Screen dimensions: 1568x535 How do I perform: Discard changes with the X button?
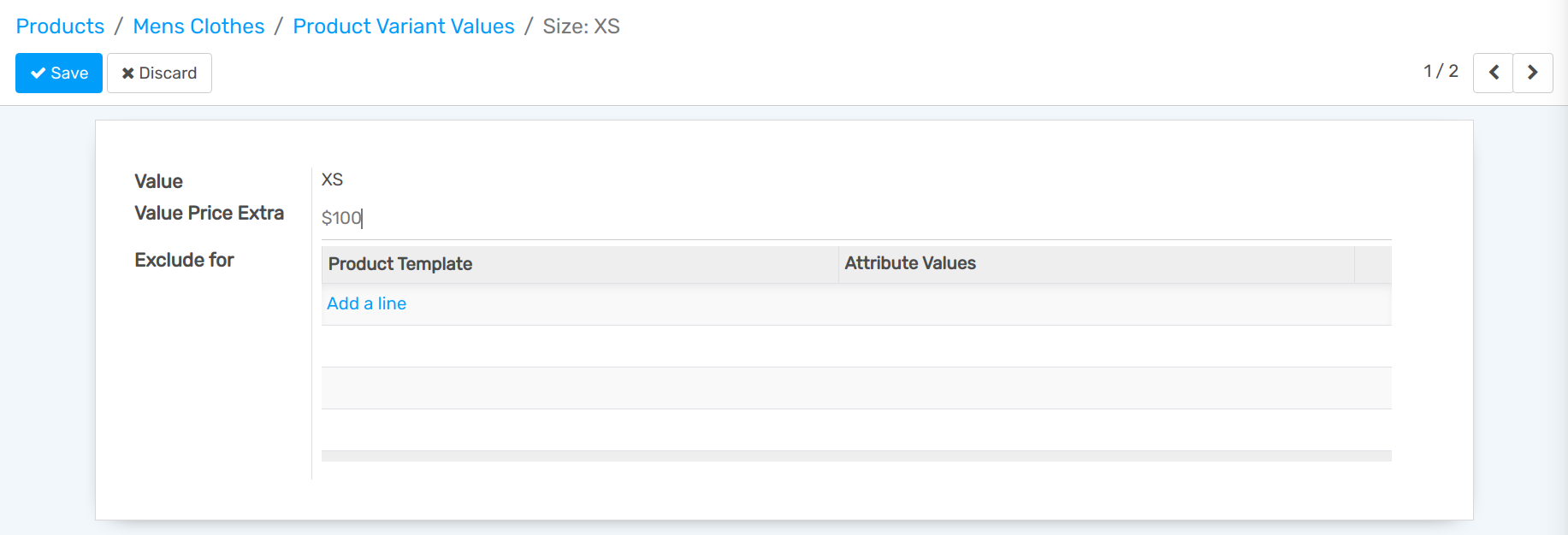[159, 73]
